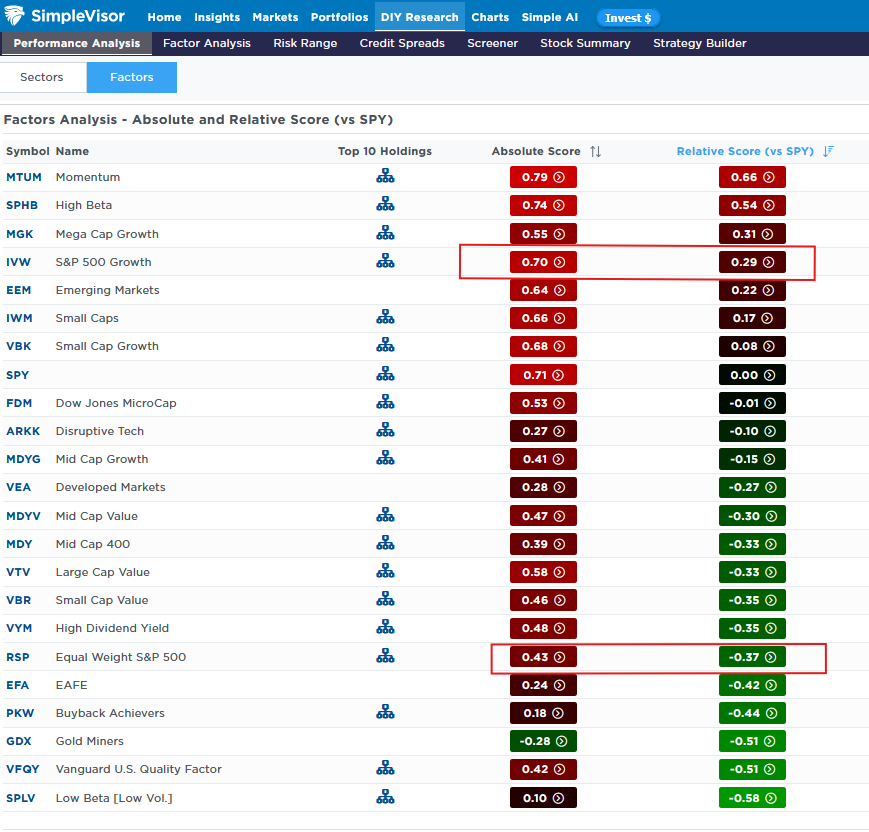View holdings icon for MDYV Mid Cap Value
Viewport: 869px width, 832px height.
[385, 515]
